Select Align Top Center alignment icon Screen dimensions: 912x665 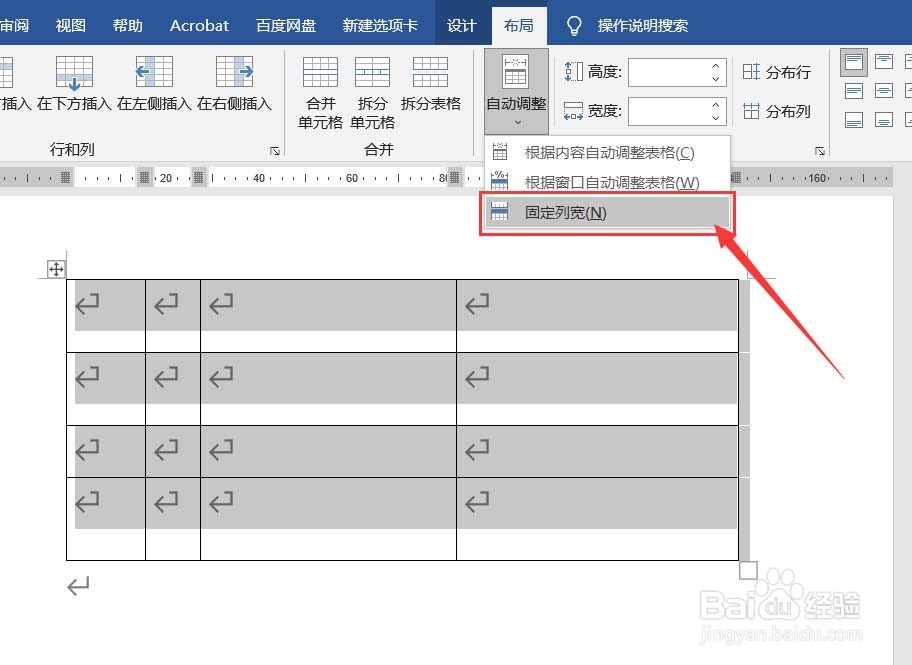pos(884,62)
